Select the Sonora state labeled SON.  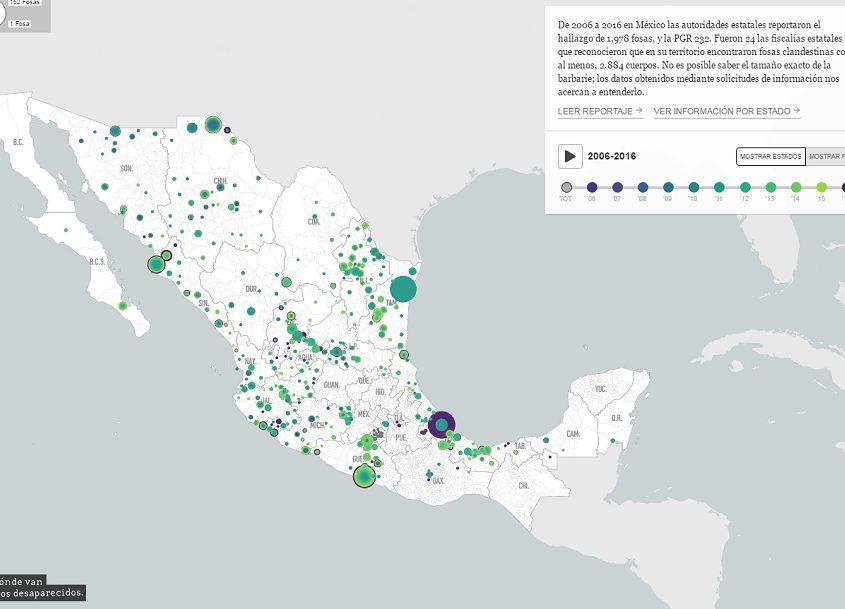point(126,167)
